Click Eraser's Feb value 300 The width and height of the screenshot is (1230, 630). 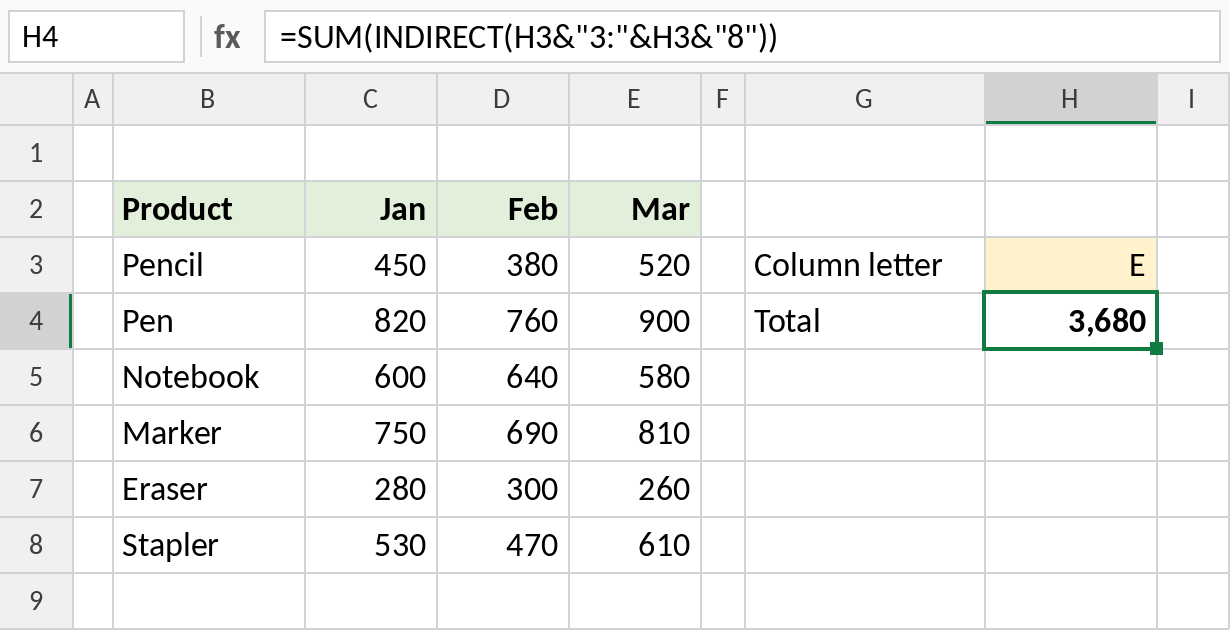503,489
